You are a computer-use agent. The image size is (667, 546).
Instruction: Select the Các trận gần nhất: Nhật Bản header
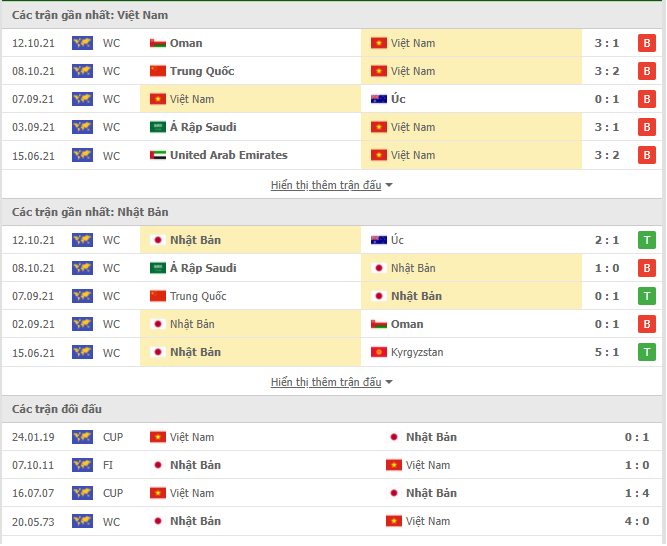tap(332, 212)
